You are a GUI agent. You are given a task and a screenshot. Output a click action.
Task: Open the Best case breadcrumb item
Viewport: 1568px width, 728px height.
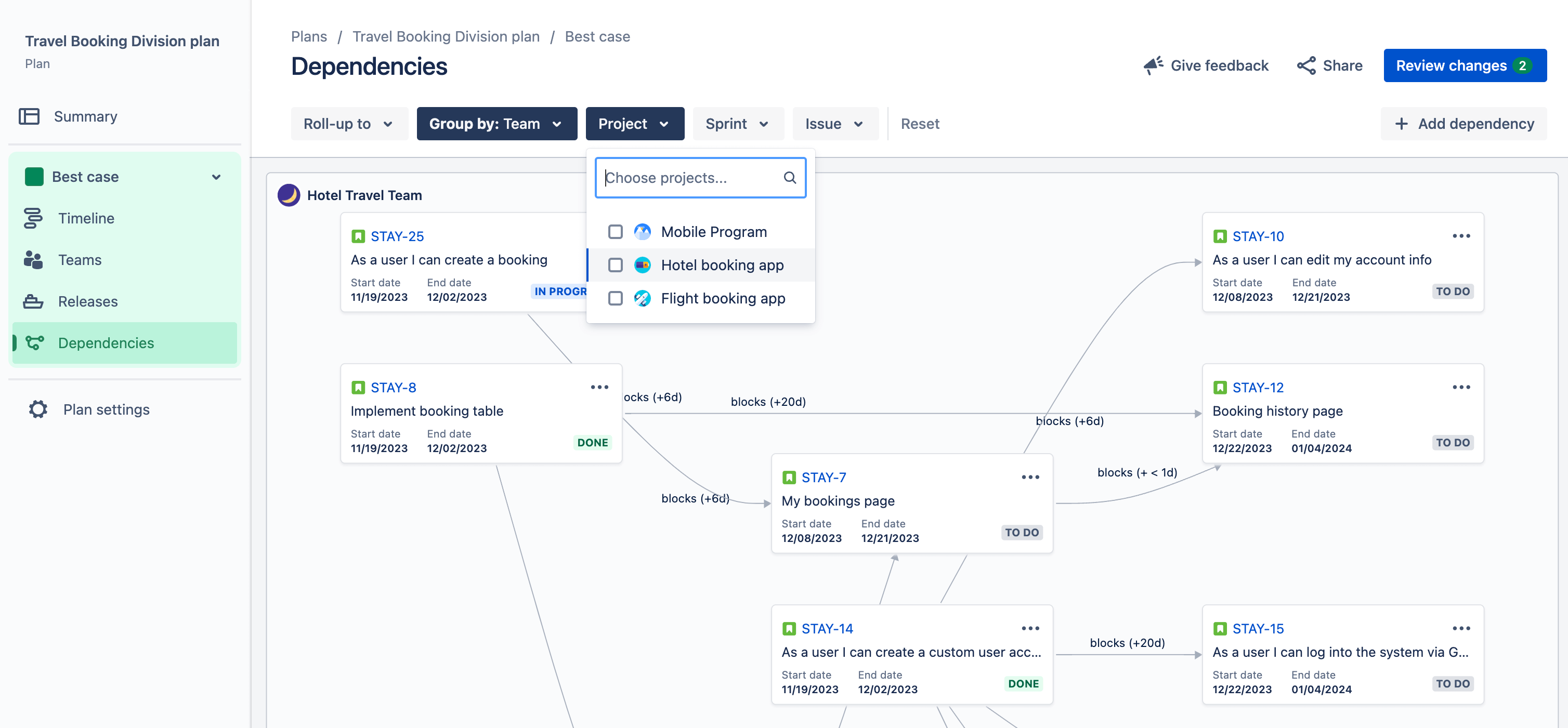pos(597,36)
